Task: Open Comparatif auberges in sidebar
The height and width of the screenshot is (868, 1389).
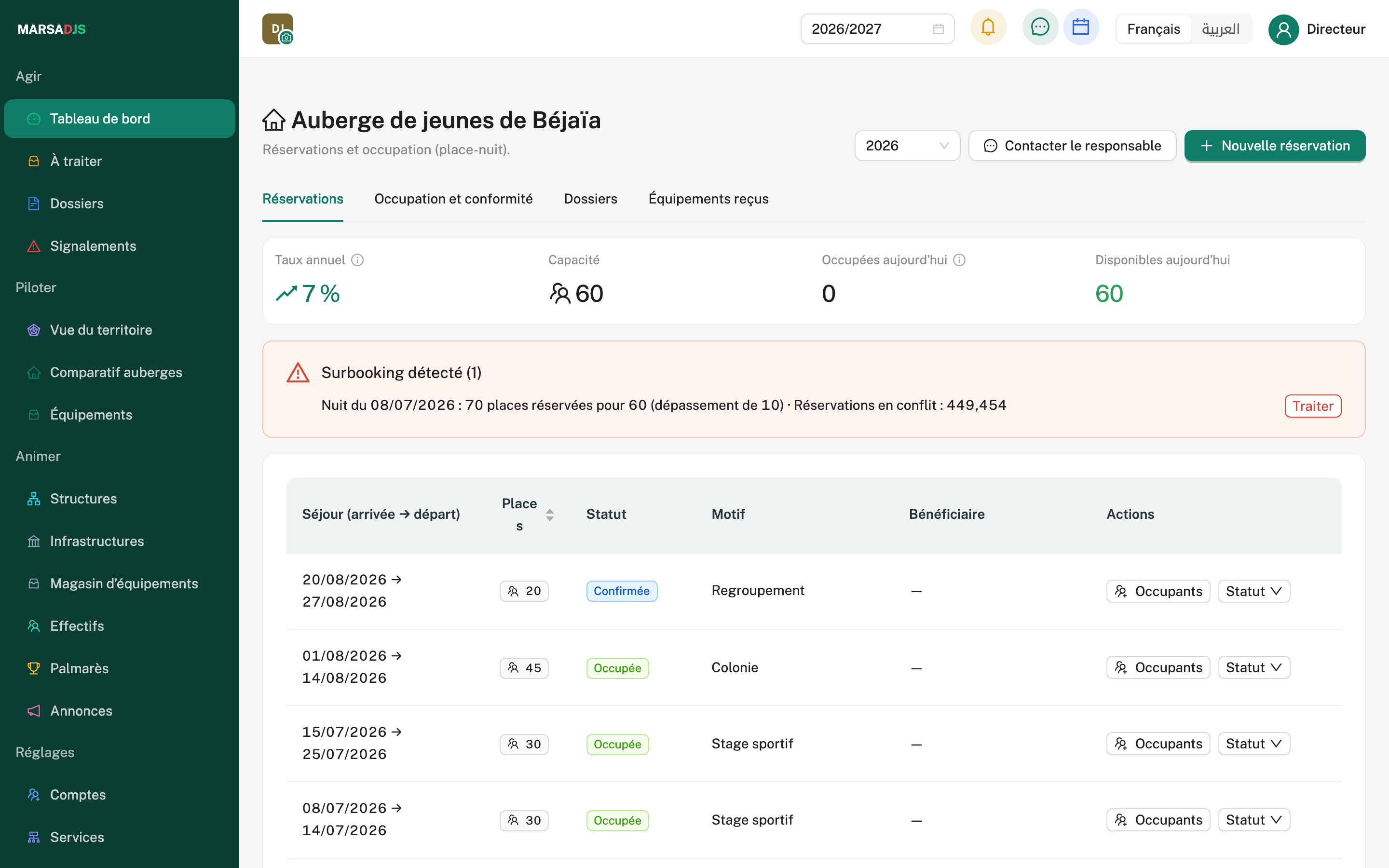Action: (x=120, y=372)
